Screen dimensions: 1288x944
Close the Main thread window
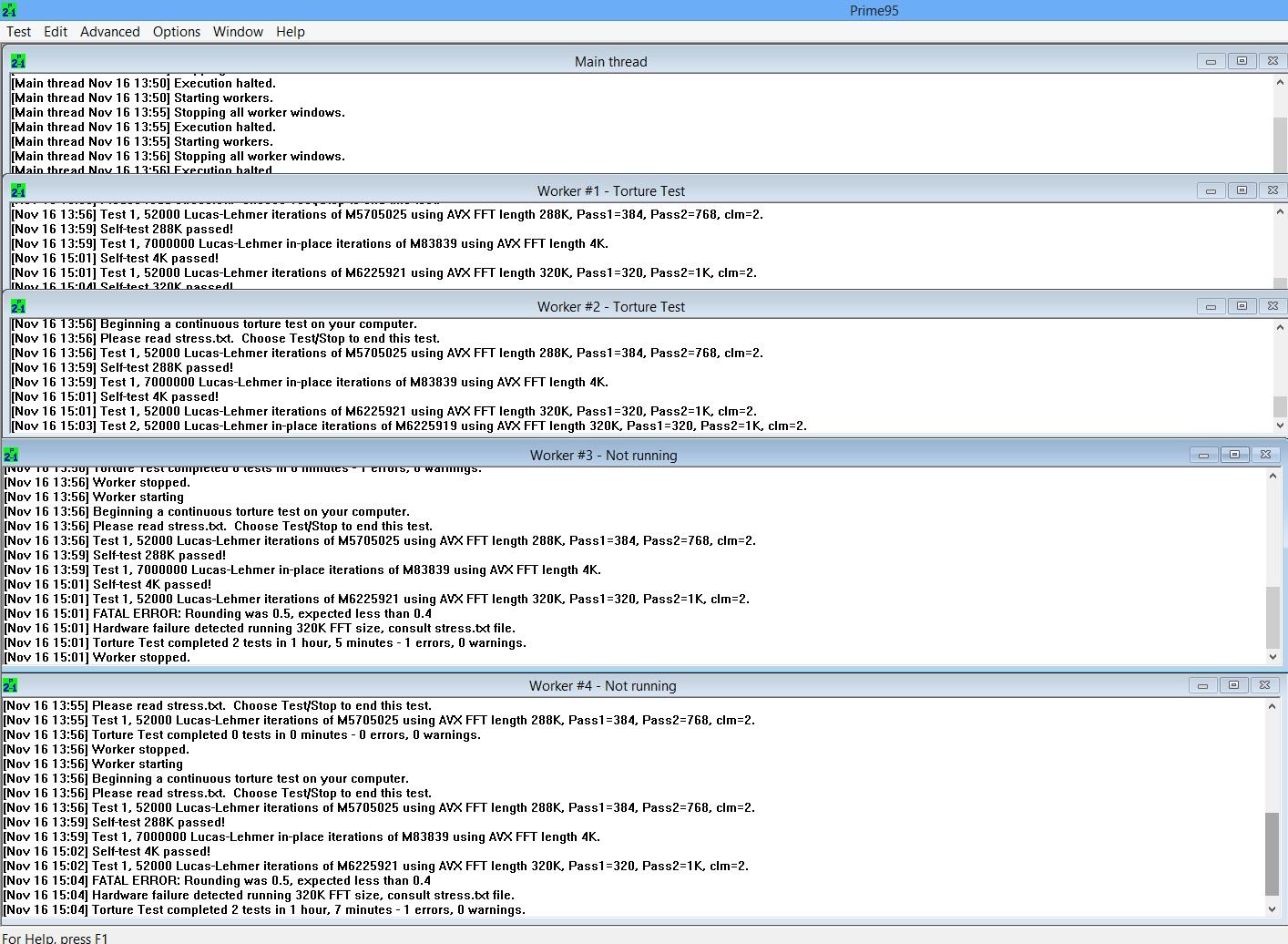click(1273, 61)
